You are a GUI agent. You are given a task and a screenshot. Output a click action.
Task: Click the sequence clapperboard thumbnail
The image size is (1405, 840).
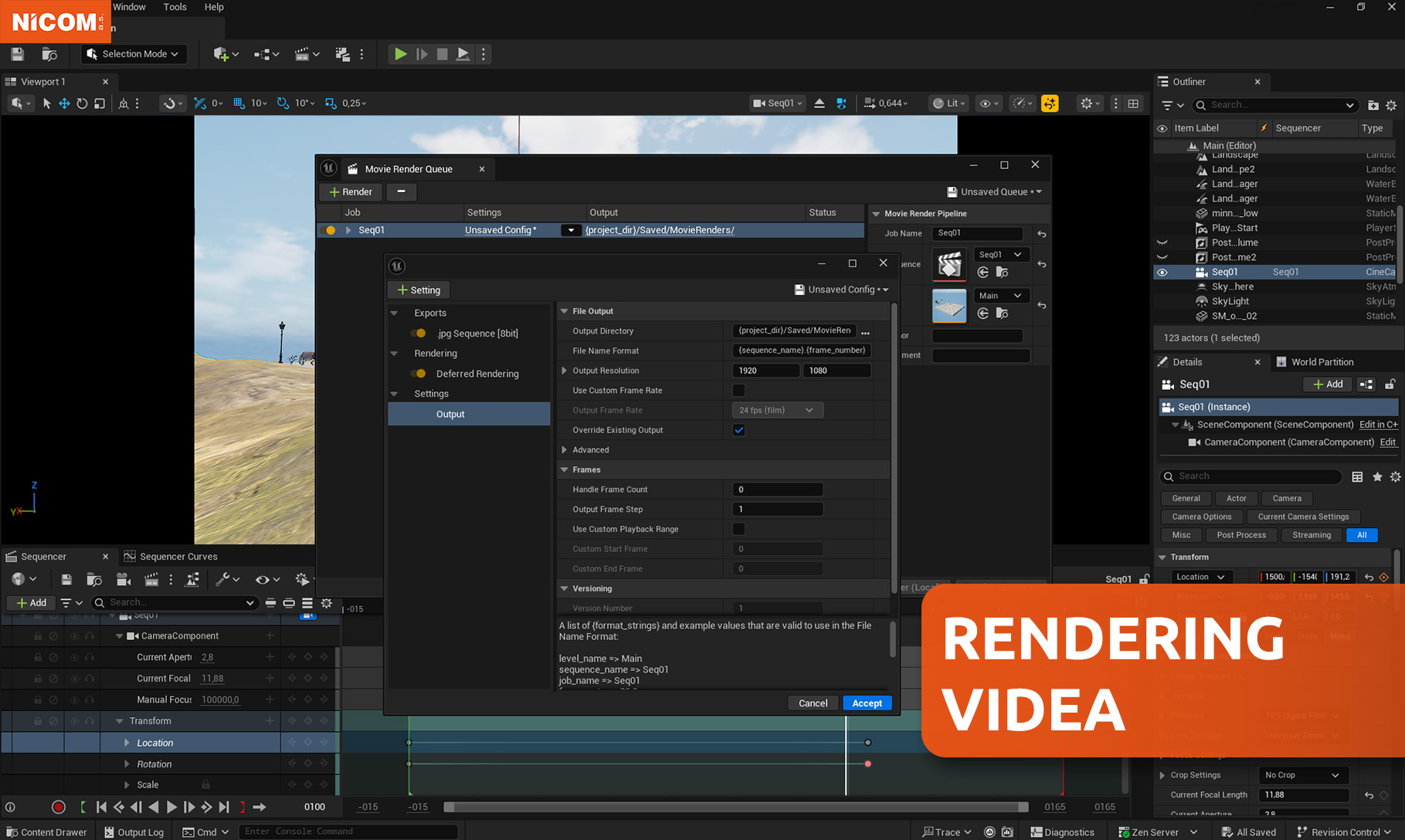pyautogui.click(x=949, y=264)
